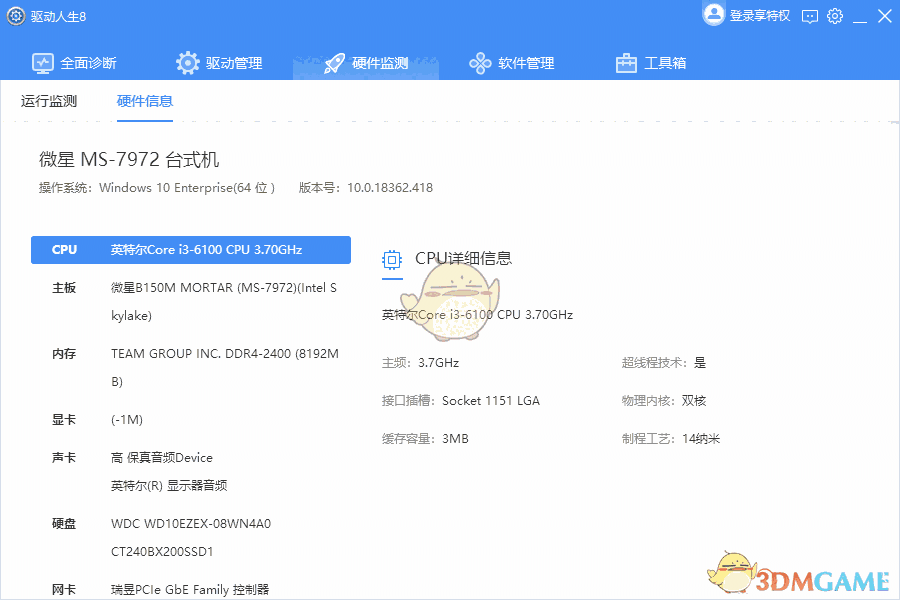Open the 软件管理 icon

tap(479, 62)
